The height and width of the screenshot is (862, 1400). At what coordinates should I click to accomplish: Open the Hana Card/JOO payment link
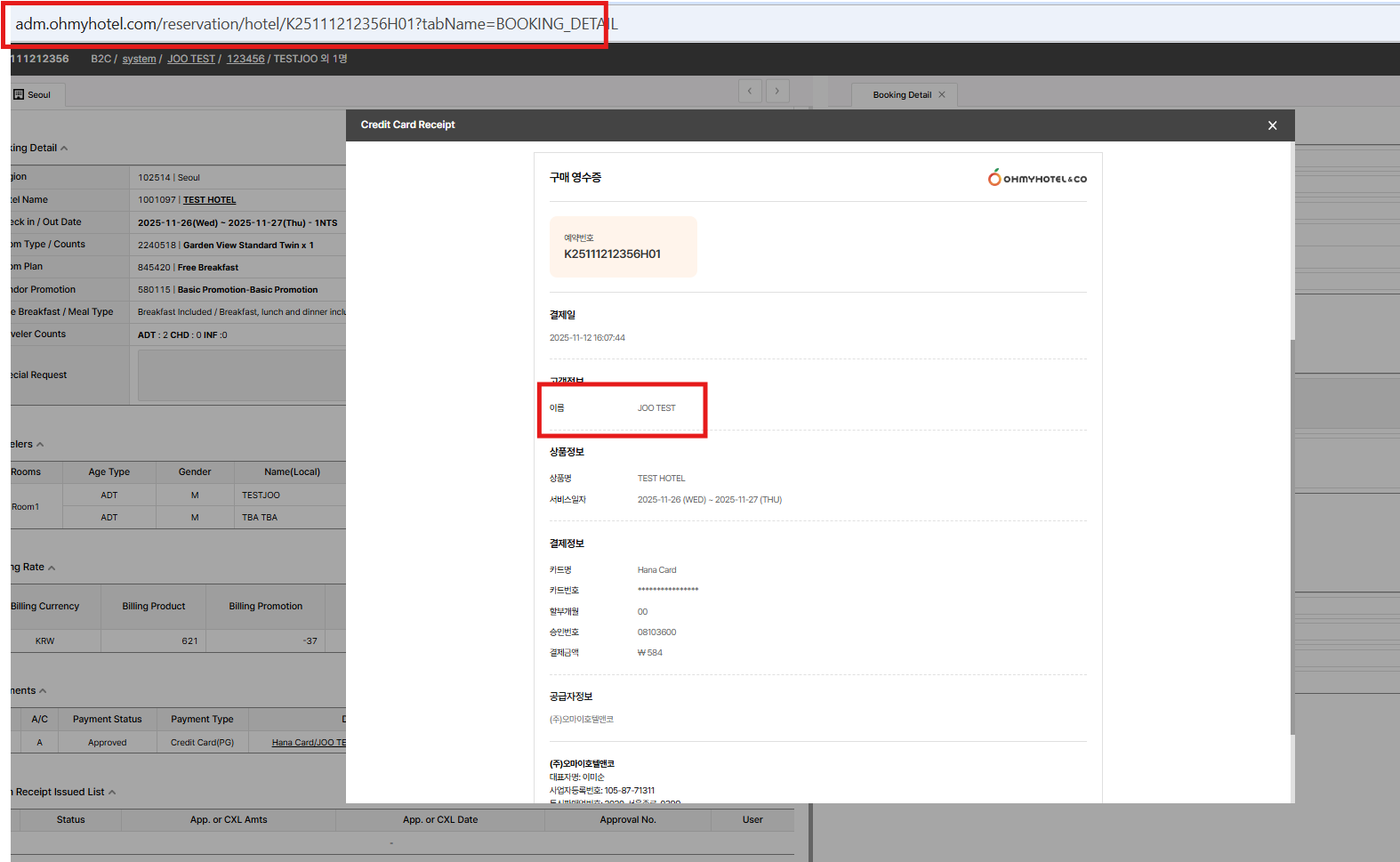point(308,743)
